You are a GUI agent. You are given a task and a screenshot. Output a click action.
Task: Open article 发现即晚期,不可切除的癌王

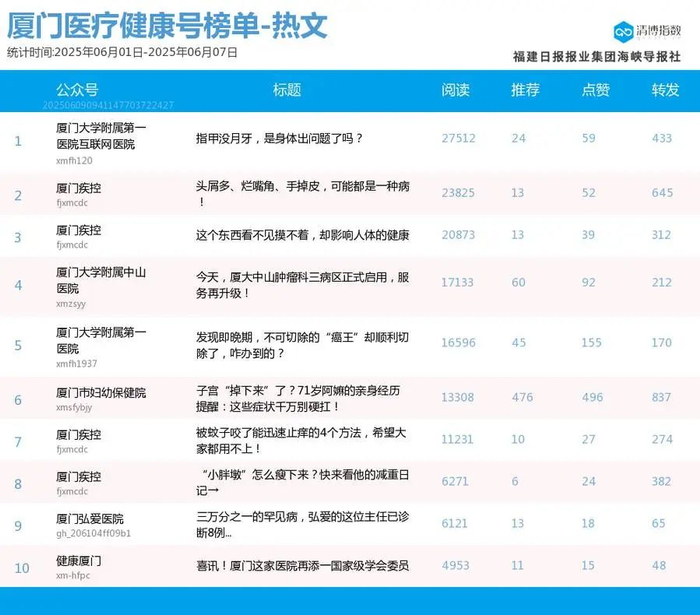tap(302, 345)
